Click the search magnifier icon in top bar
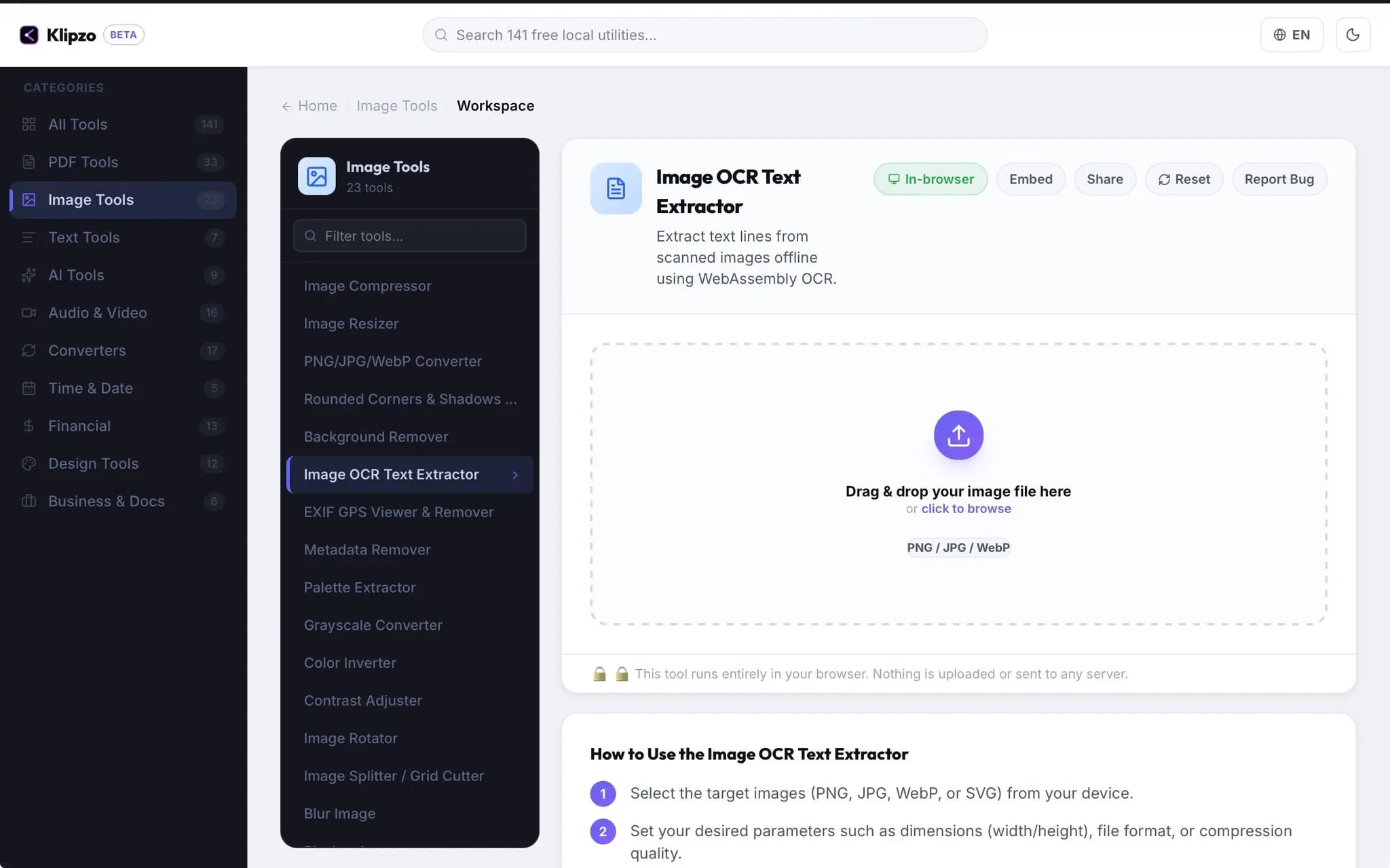 tap(441, 35)
